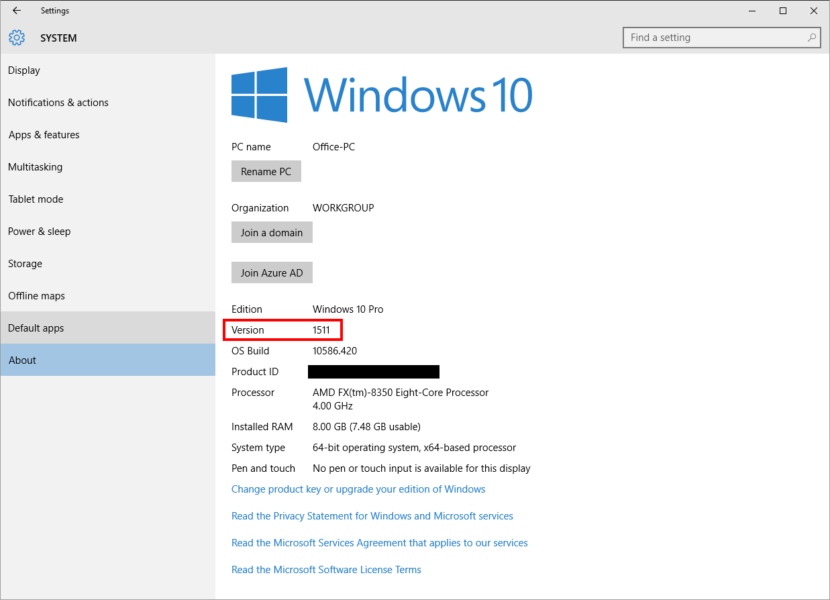
Task: Click the Join Azure AD button
Action: [271, 272]
